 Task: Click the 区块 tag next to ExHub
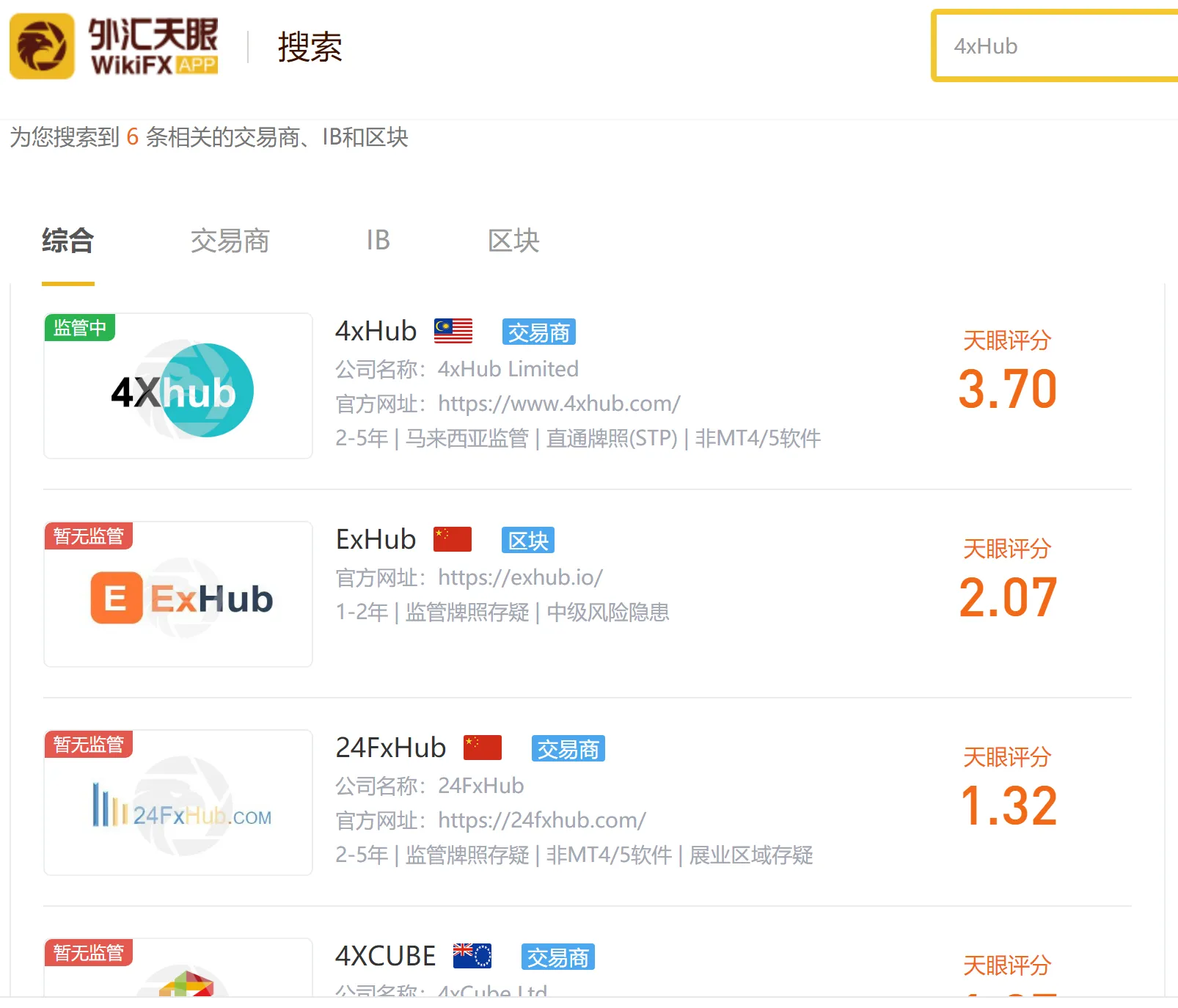point(528,541)
